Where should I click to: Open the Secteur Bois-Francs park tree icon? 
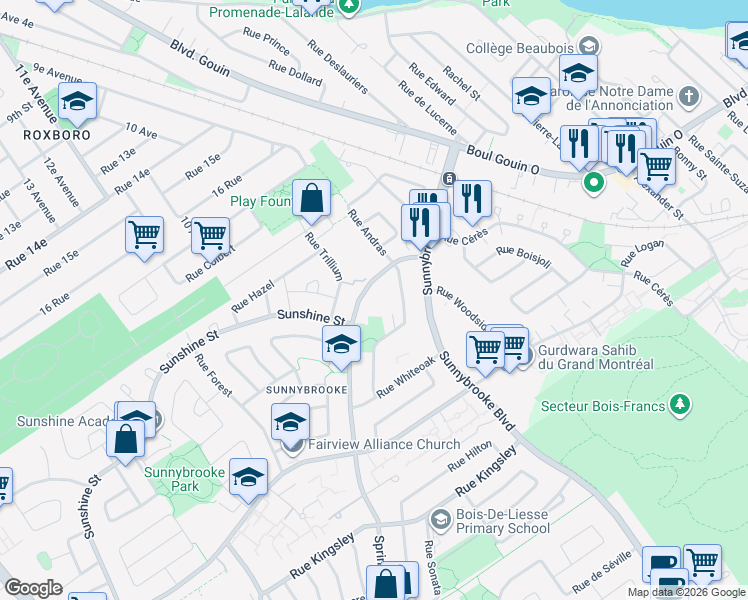click(679, 404)
